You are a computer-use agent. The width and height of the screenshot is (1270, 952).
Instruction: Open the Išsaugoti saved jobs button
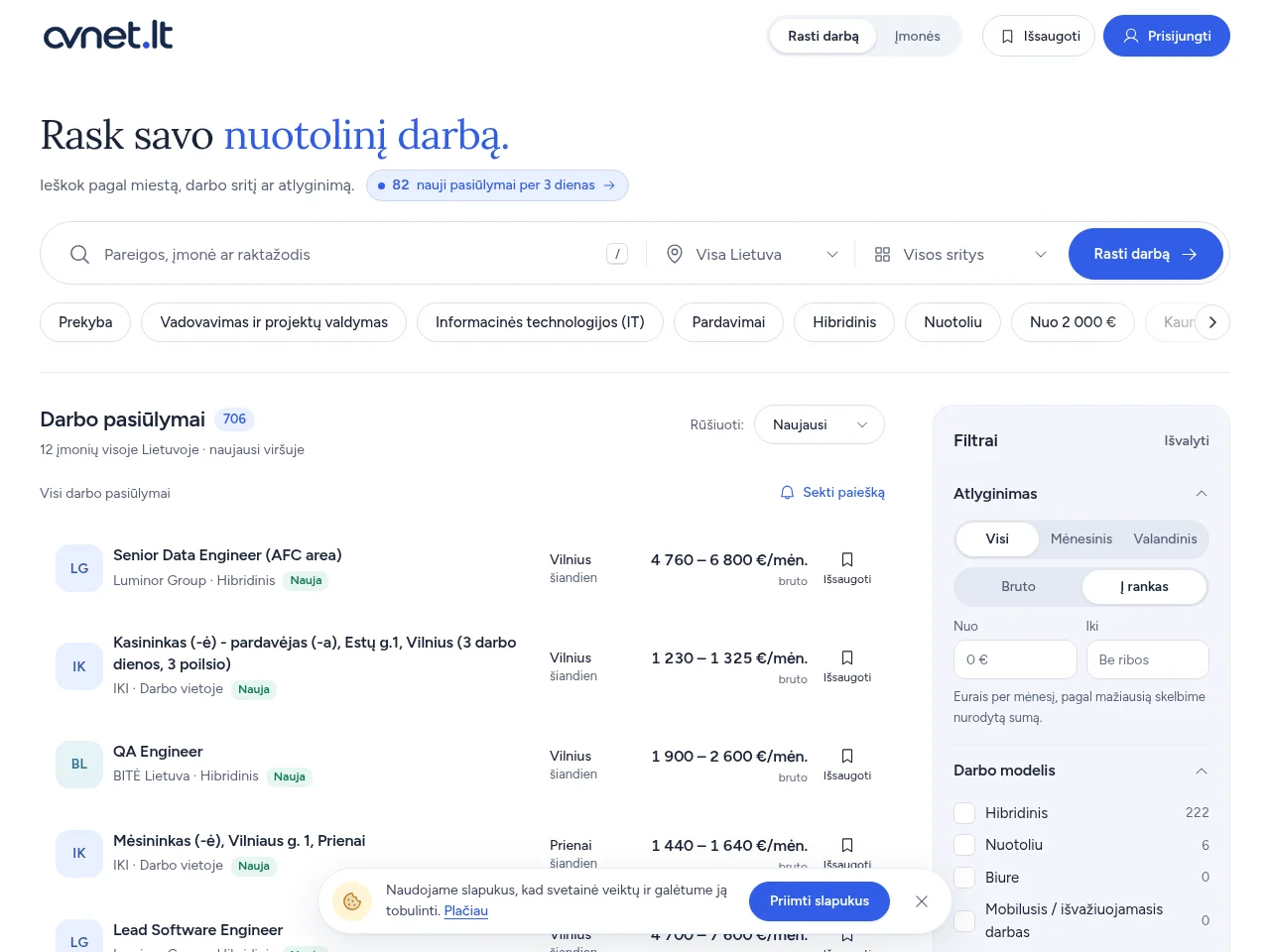1039,36
